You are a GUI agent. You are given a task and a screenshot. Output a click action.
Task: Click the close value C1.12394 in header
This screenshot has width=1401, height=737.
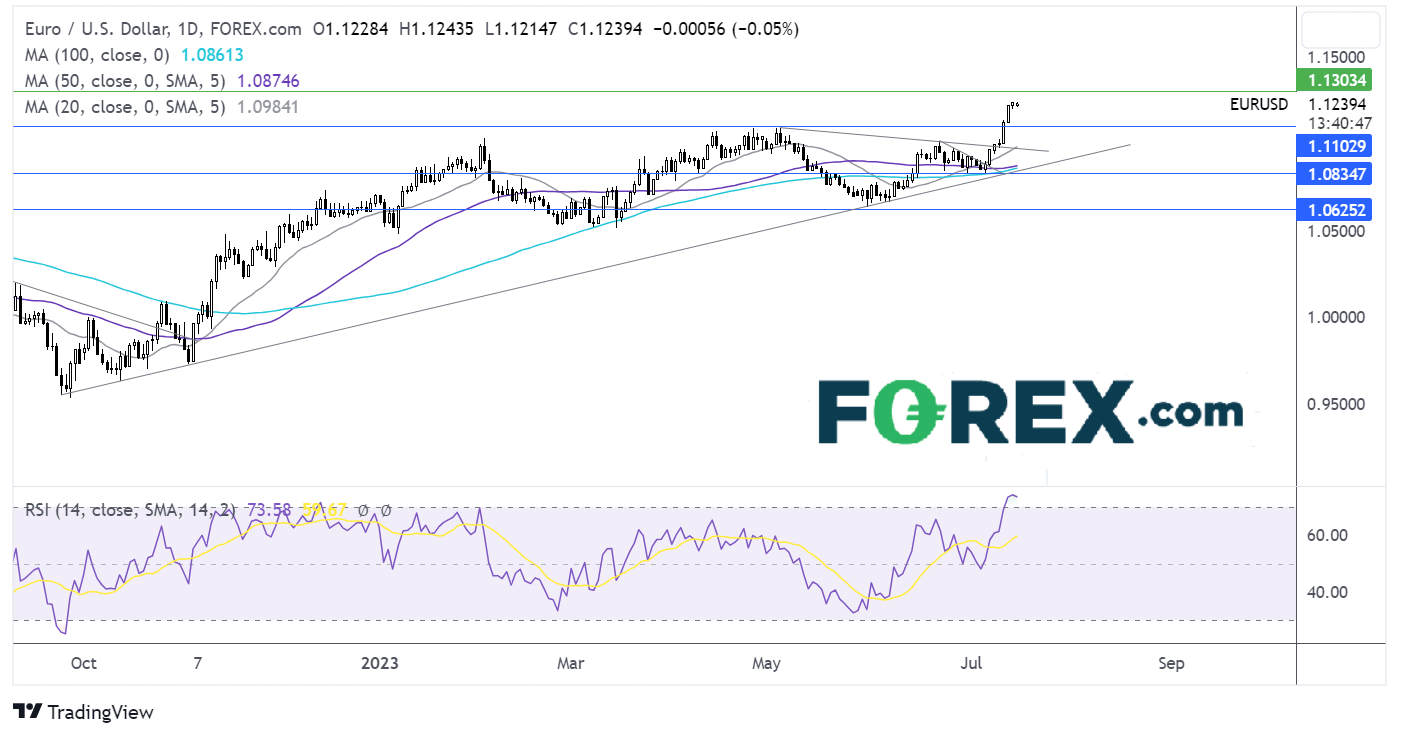[604, 29]
